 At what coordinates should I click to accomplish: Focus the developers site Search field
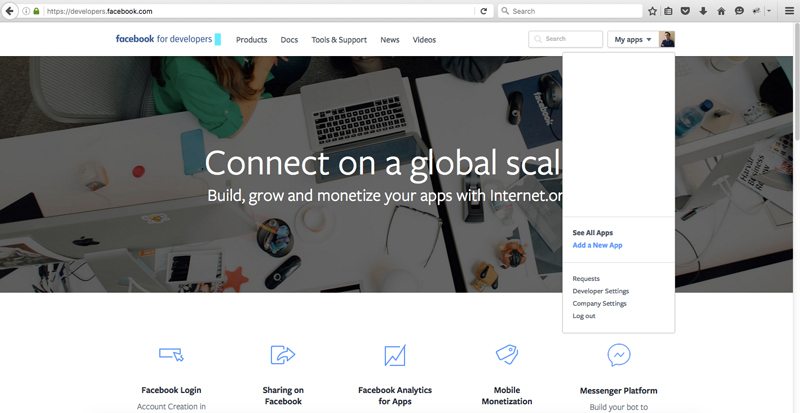565,39
